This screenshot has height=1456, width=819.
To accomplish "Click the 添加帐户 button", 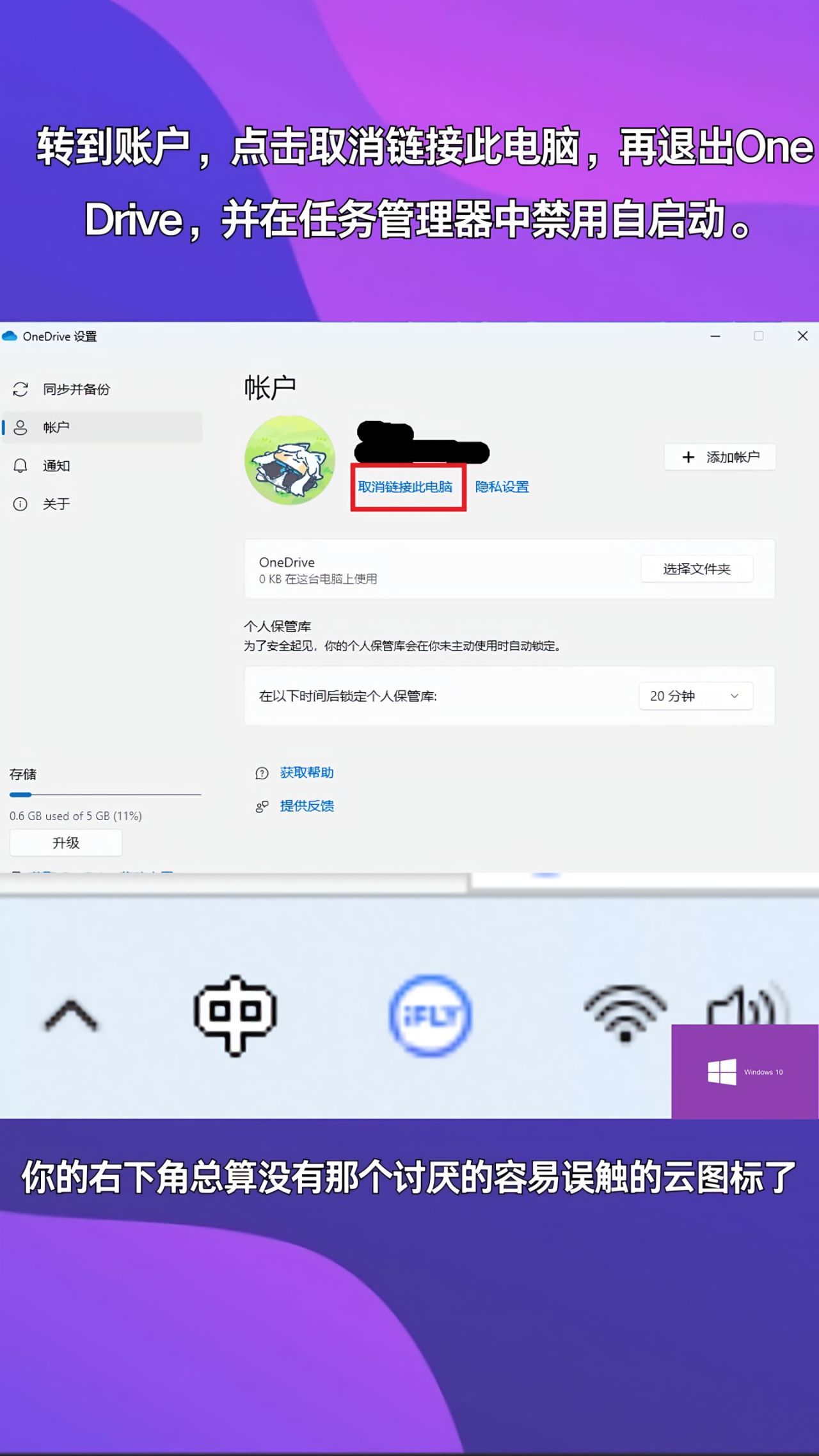I will point(720,457).
